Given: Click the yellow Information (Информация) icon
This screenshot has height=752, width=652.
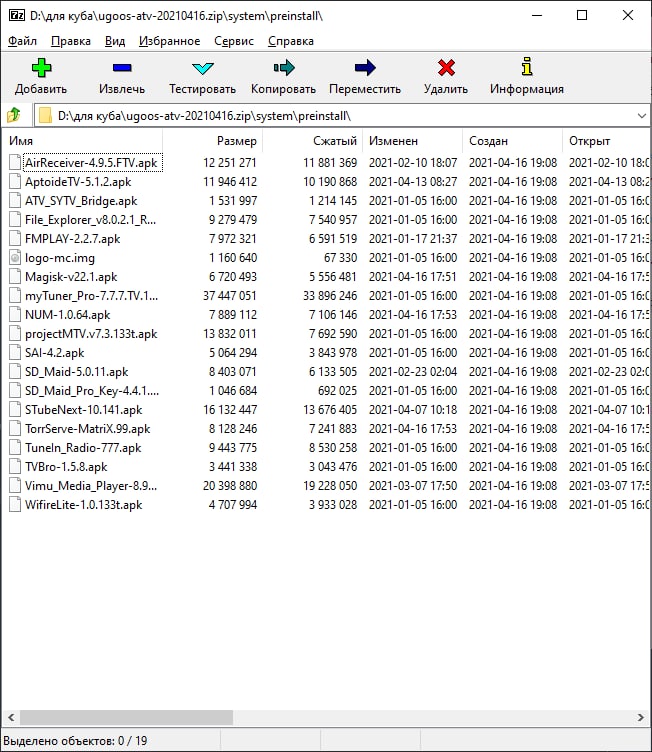Looking at the screenshot, I should tap(527, 67).
